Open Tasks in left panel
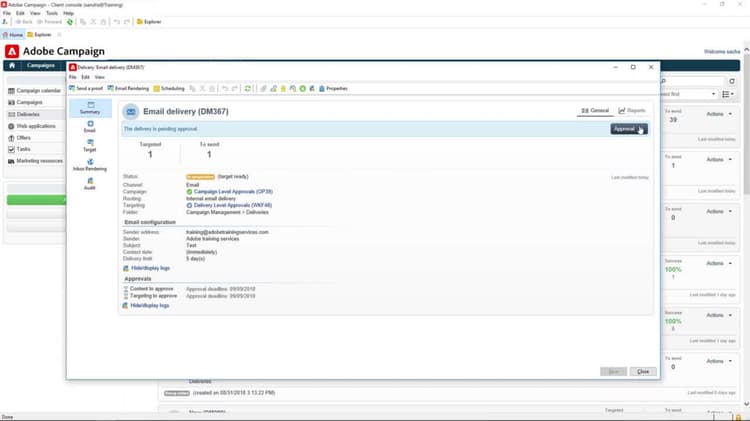 [x=19, y=149]
